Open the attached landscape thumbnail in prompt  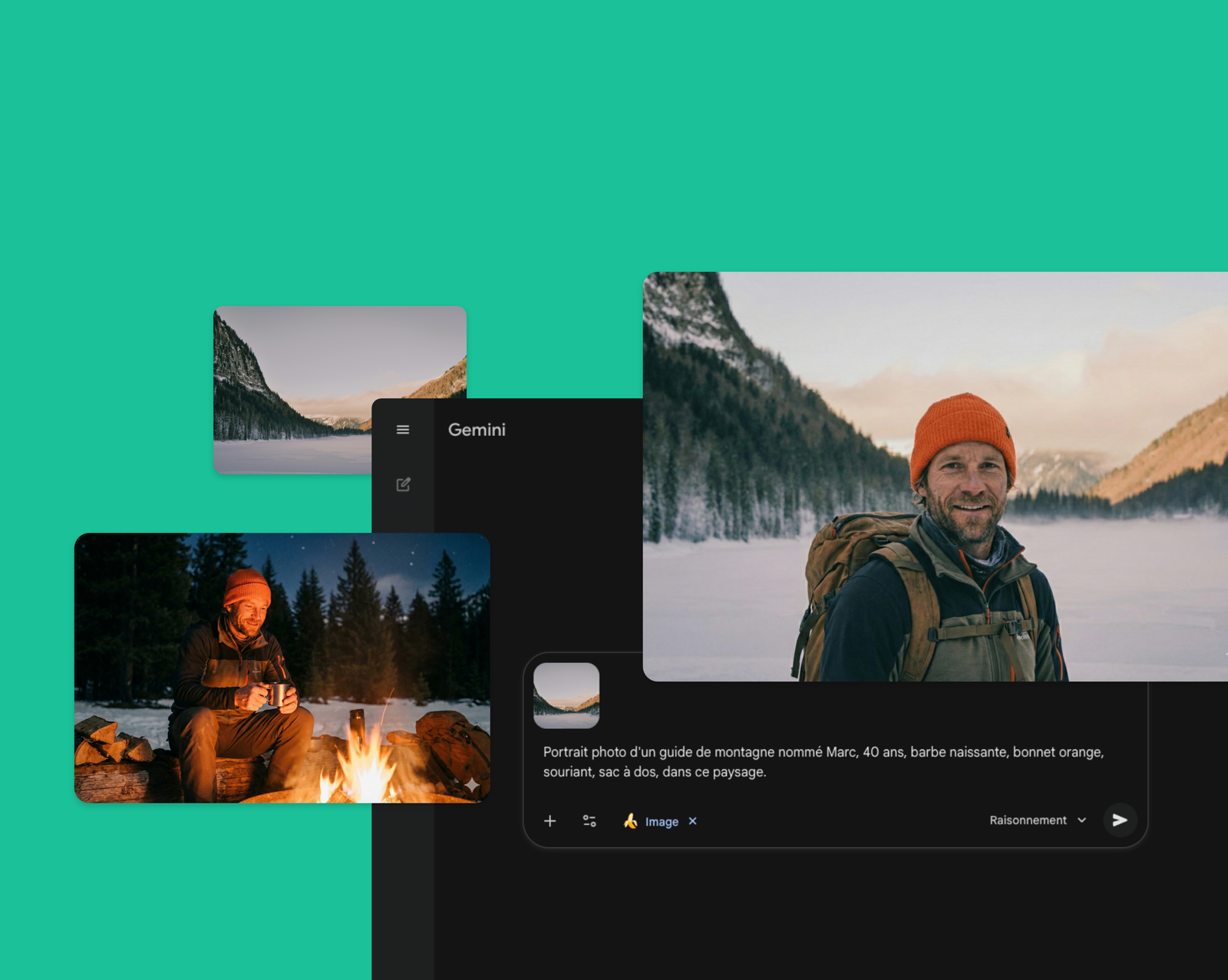pyautogui.click(x=566, y=695)
